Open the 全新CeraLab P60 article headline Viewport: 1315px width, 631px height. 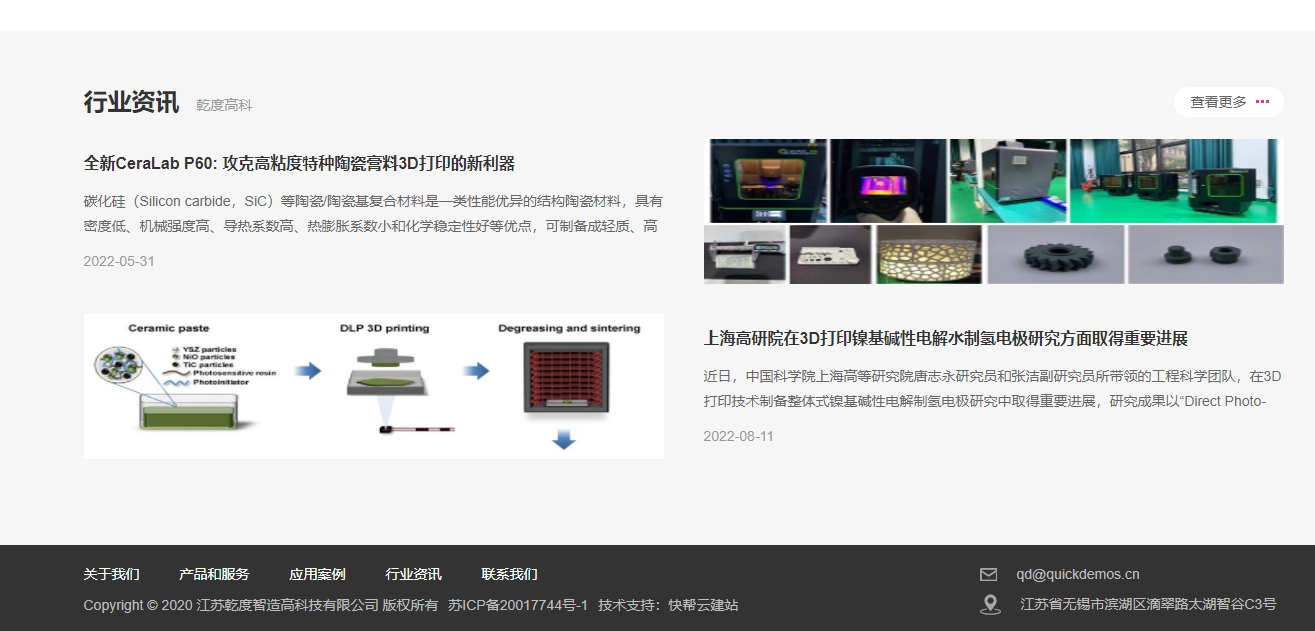tap(302, 164)
